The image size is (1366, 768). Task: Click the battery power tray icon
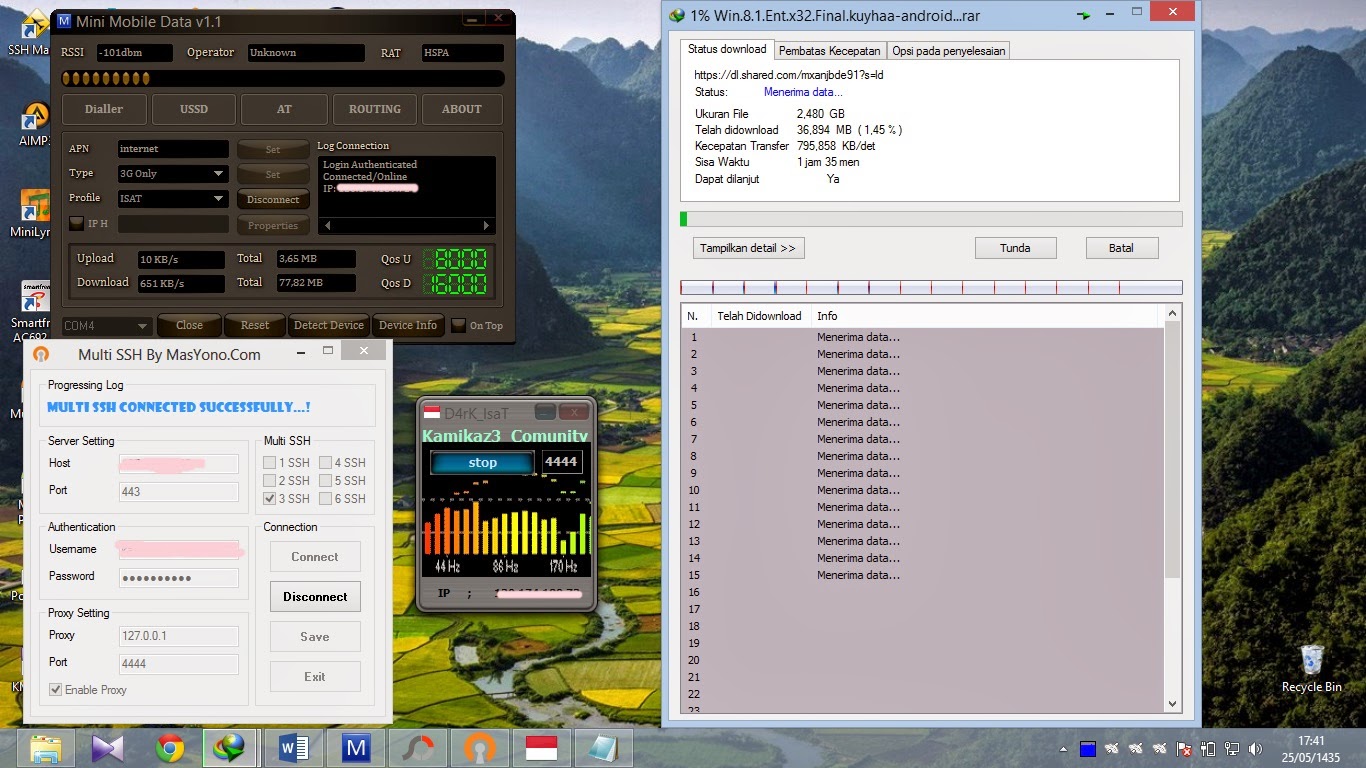(x=1208, y=748)
